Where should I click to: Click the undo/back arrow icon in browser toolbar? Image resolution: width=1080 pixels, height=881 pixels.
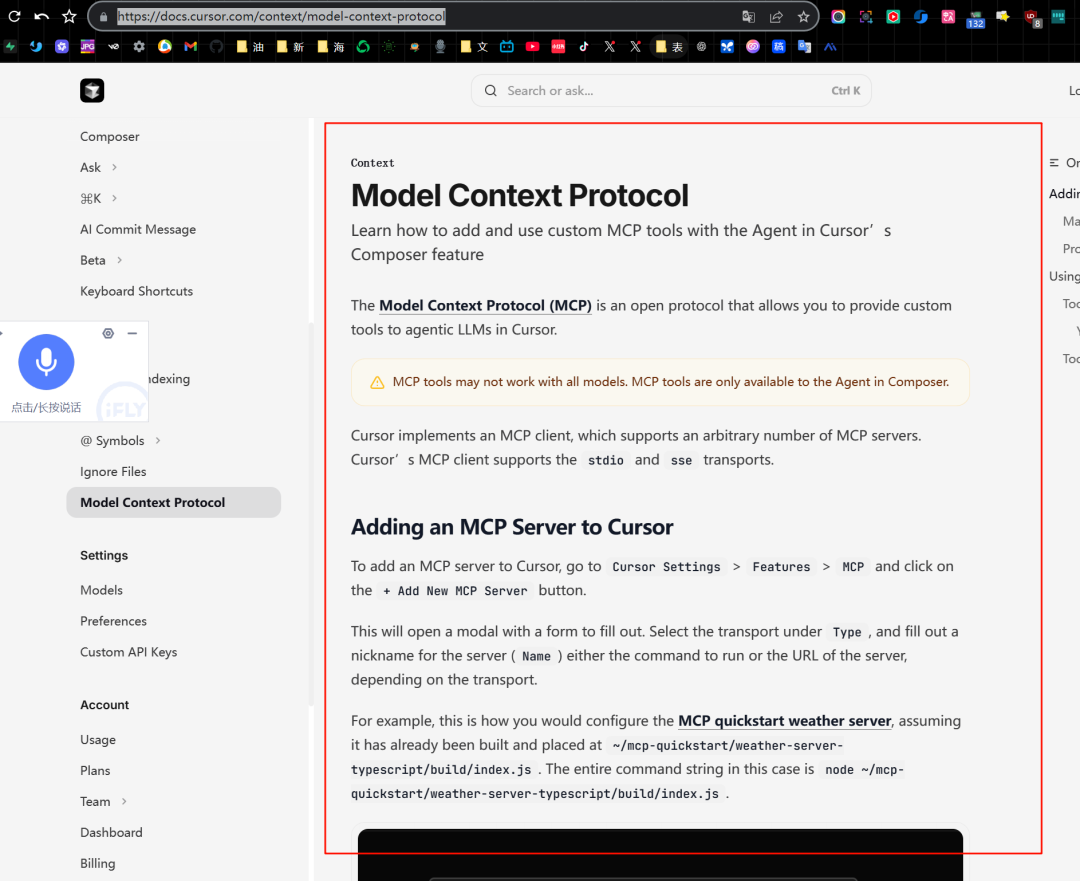click(41, 17)
